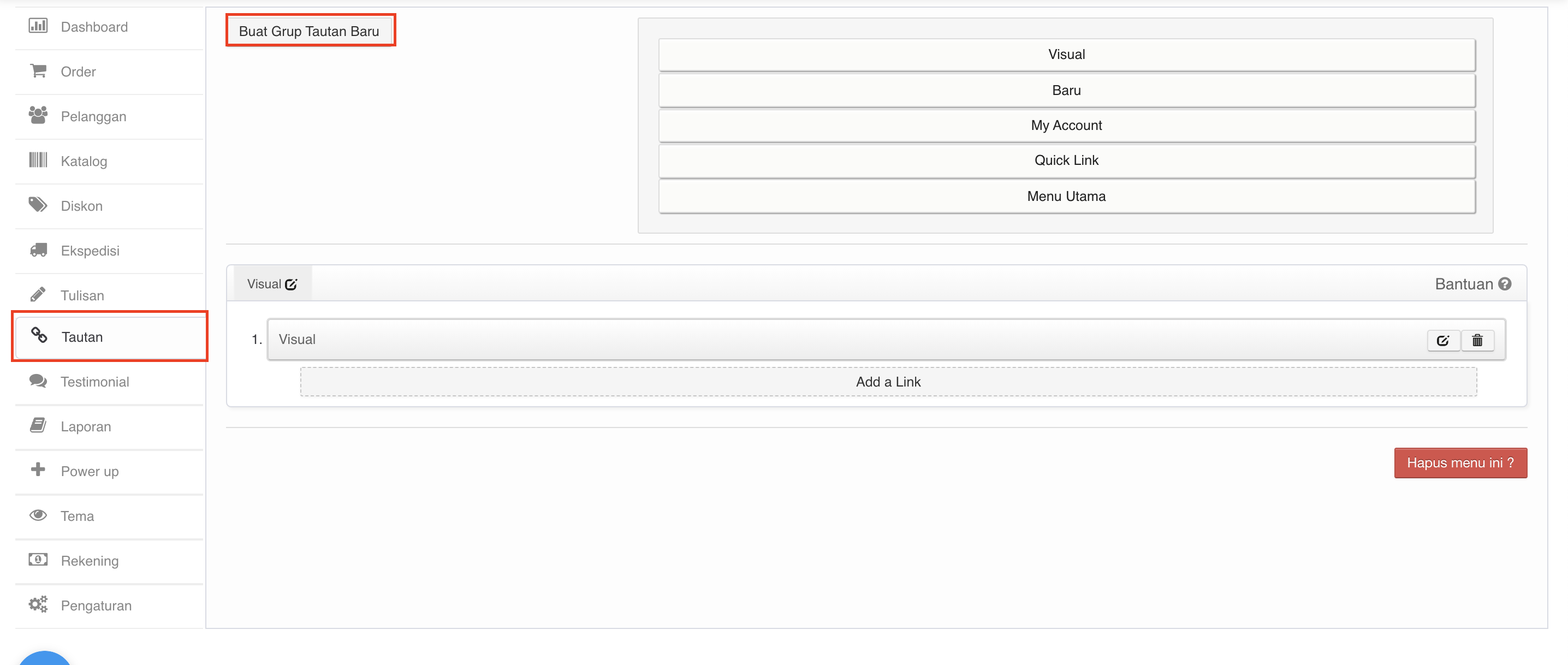Open Bantuan help question icon

tap(1505, 284)
